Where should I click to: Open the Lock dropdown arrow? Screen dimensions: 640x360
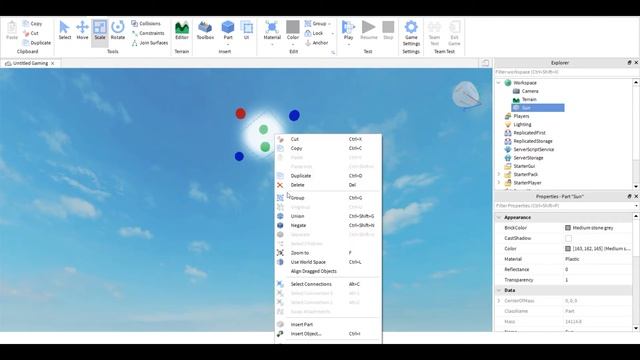pyautogui.click(x=333, y=33)
